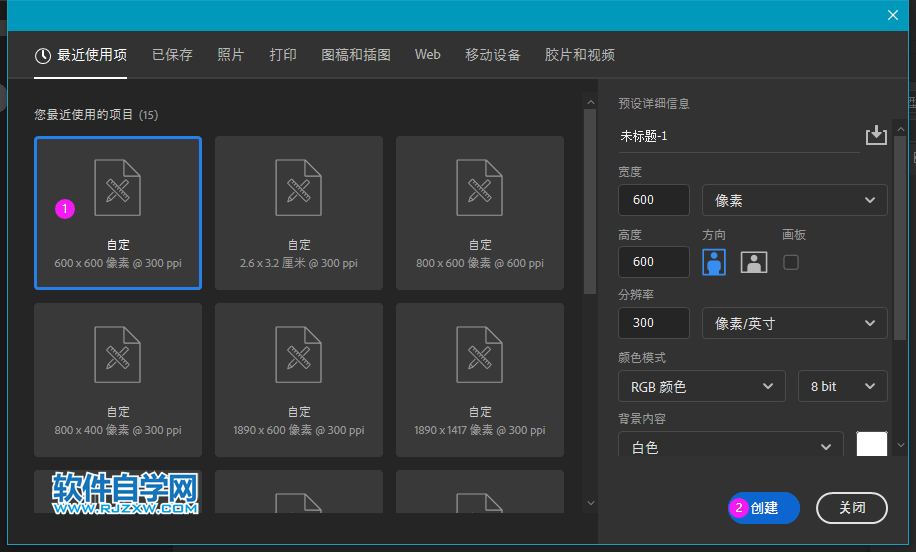Select landscape orientation icon

754,262
